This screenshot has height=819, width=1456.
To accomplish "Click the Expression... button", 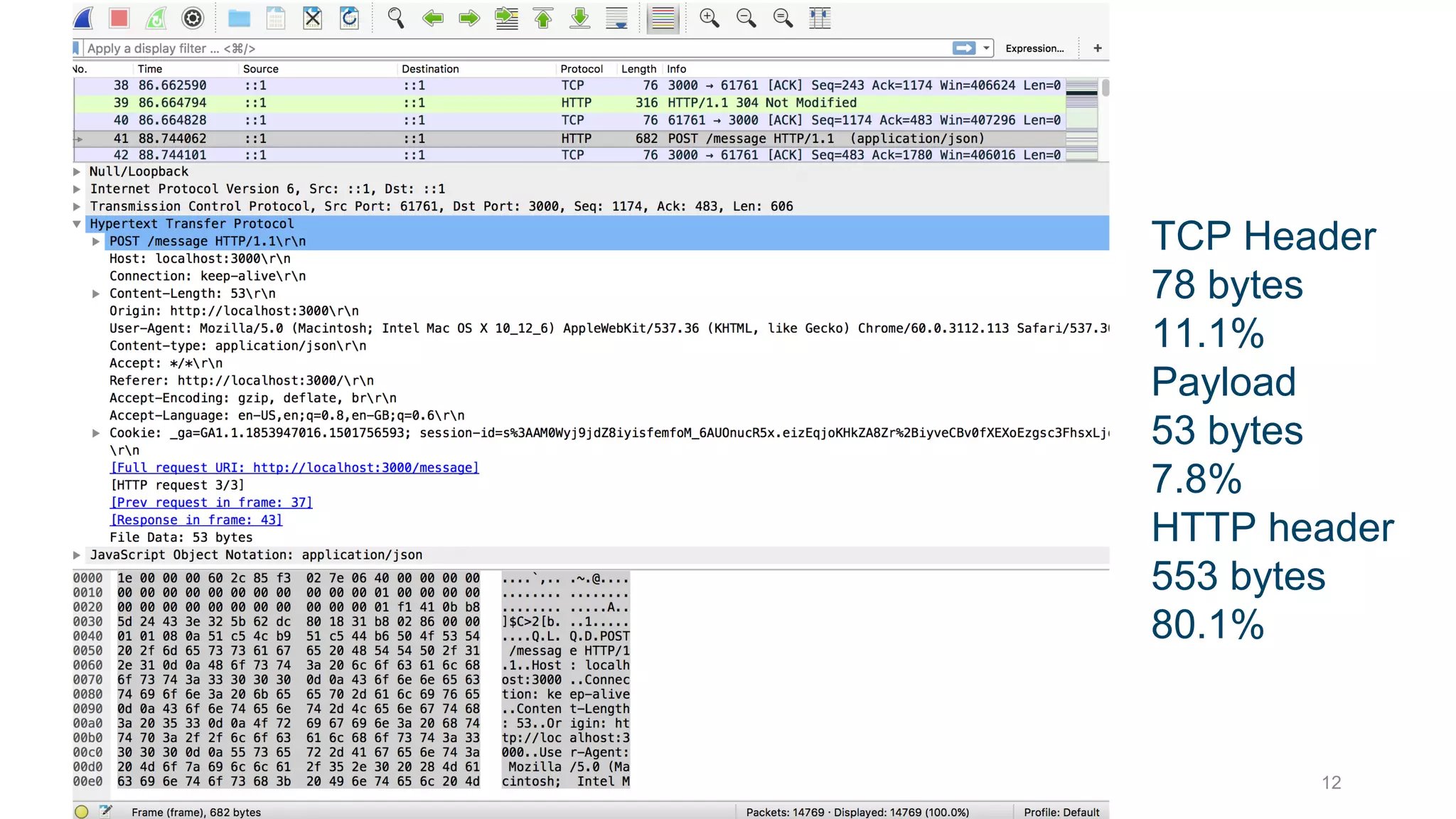I will [1034, 48].
